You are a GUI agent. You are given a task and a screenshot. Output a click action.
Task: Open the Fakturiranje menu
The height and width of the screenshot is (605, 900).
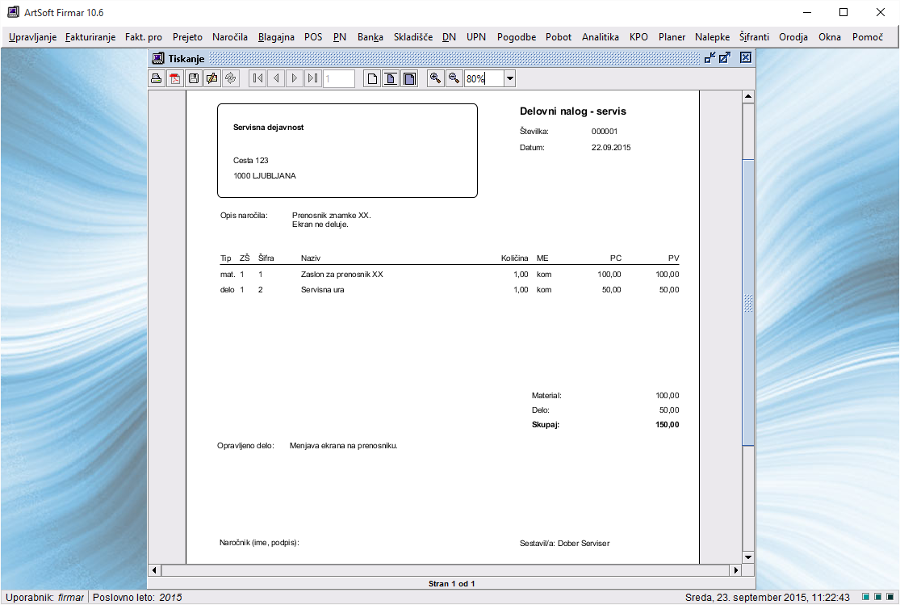pos(90,37)
